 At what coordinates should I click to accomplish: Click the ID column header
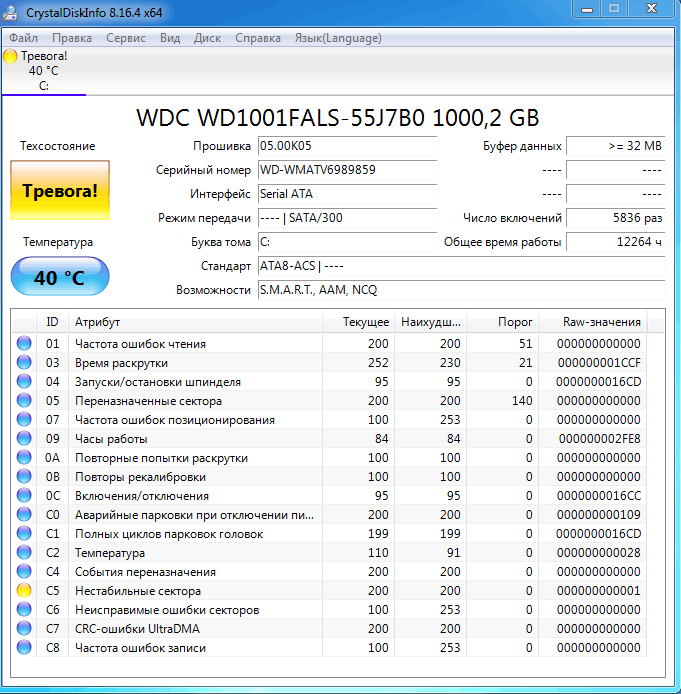click(52, 322)
